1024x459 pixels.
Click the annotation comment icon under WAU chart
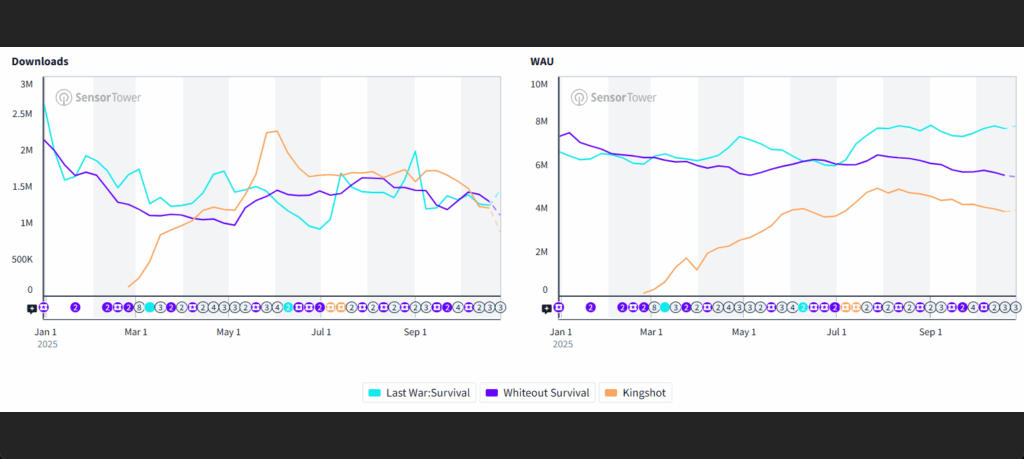pos(548,309)
